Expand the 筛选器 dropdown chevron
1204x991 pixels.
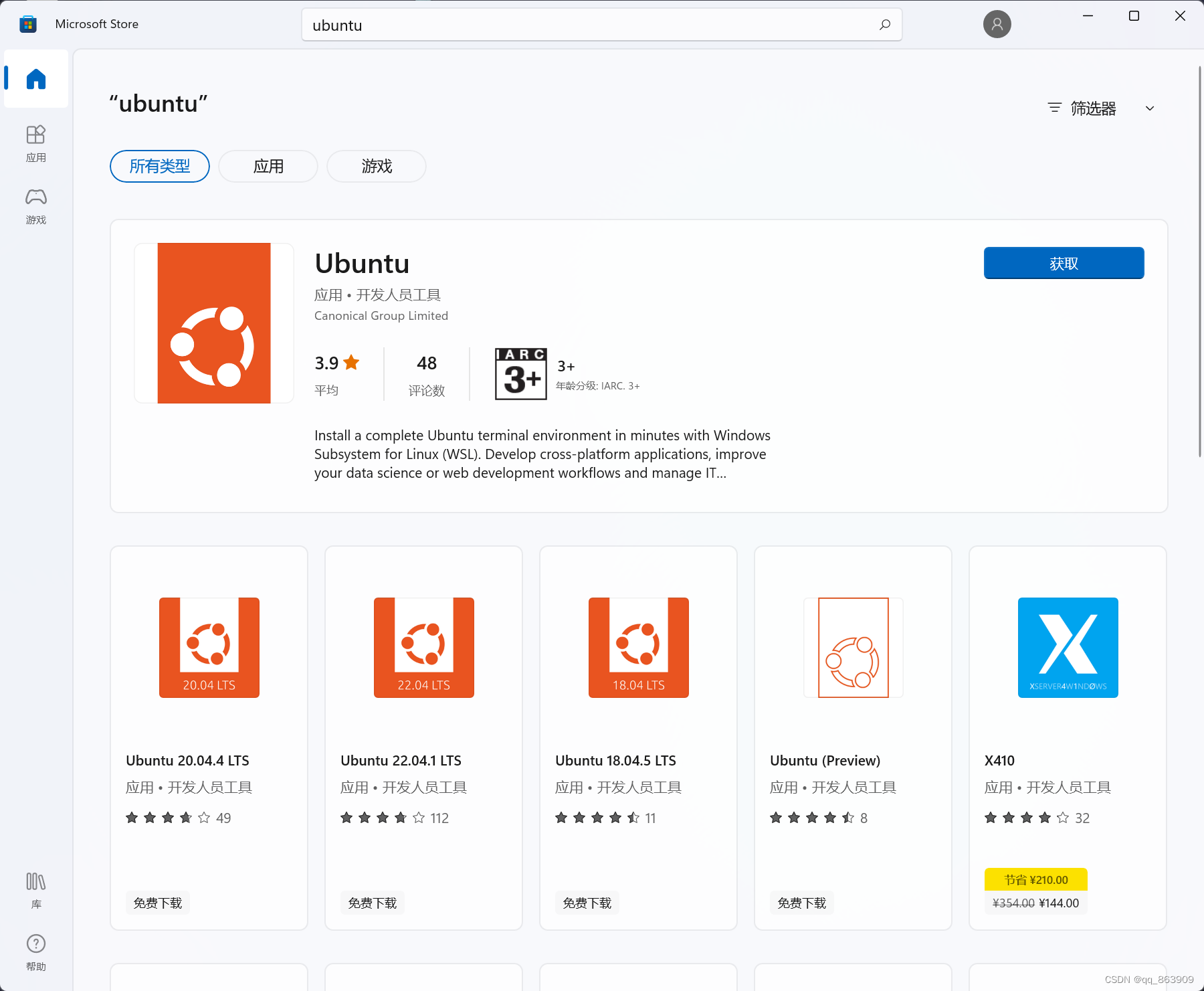point(1150,108)
